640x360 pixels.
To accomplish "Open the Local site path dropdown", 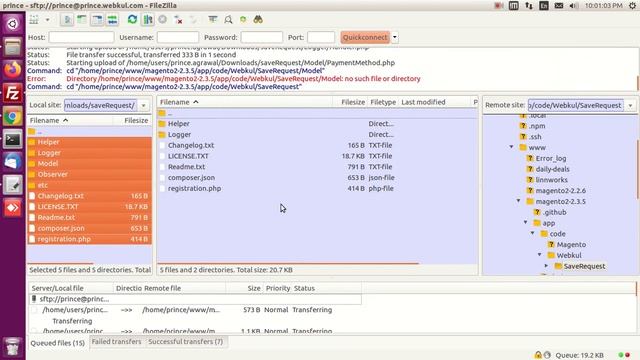I will 144,105.
